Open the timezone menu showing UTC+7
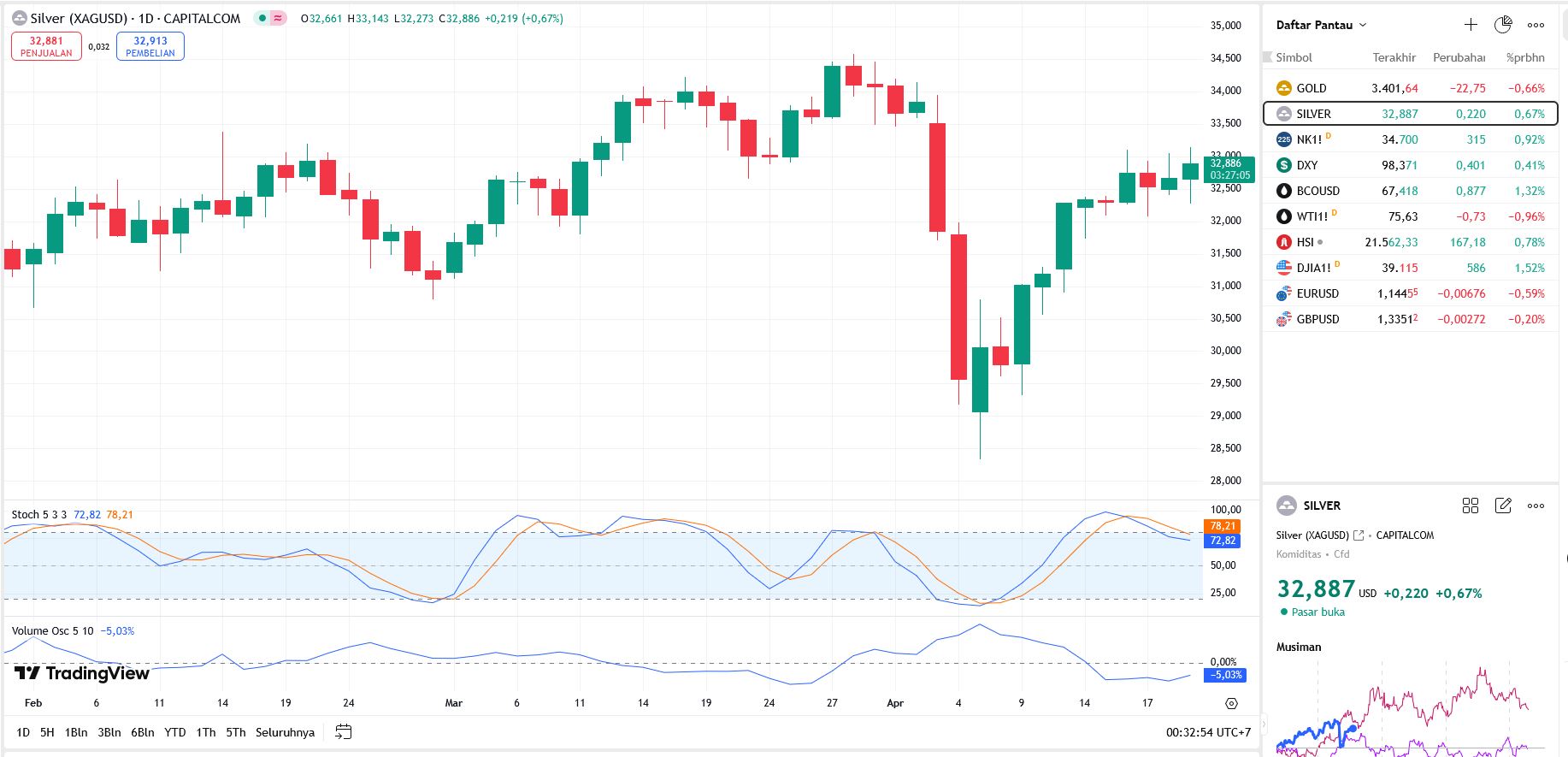The image size is (1568, 757). point(1208,732)
